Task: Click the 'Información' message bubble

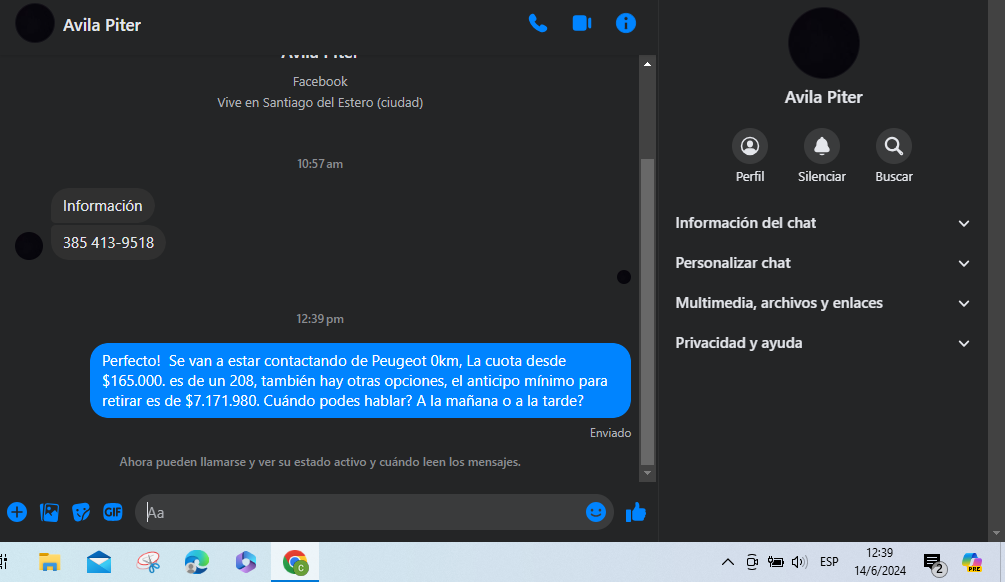Action: 103,206
